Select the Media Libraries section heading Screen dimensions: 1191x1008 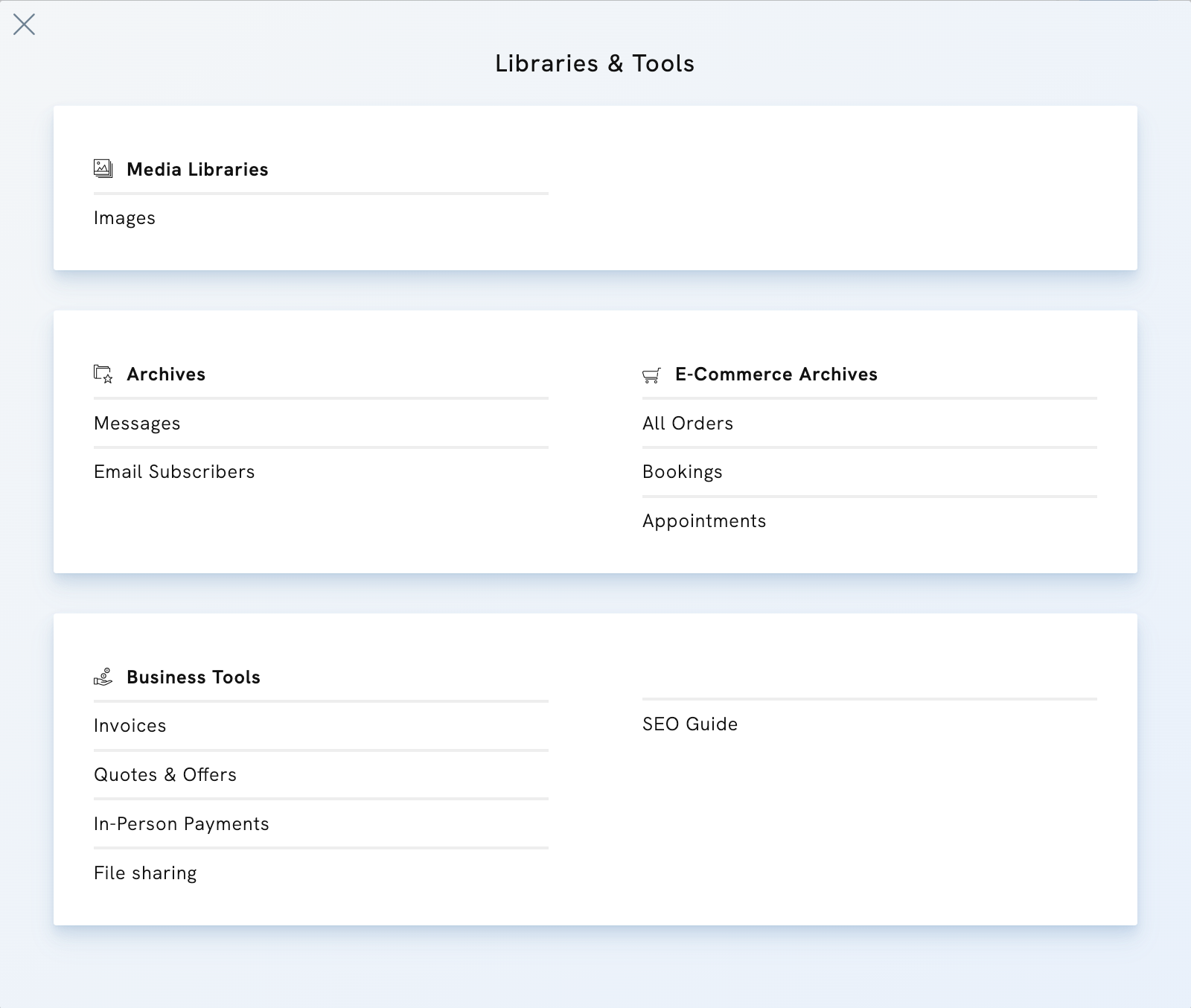tap(197, 169)
